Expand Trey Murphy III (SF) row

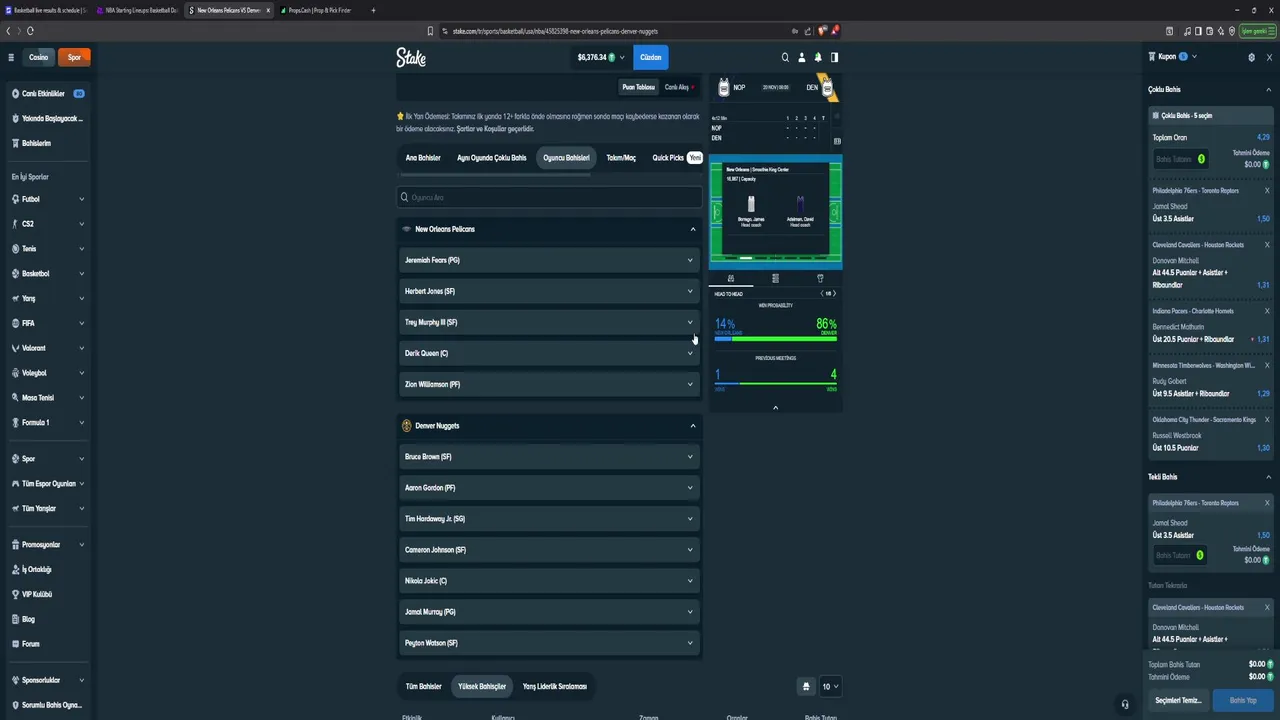549,322
